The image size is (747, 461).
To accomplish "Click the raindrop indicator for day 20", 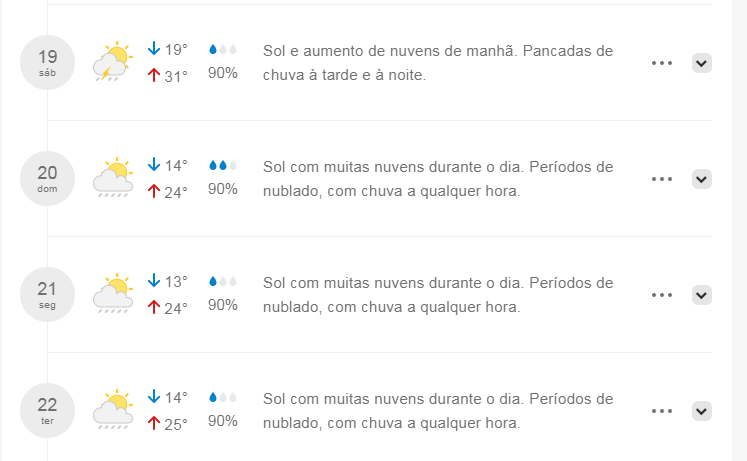I will point(222,165).
